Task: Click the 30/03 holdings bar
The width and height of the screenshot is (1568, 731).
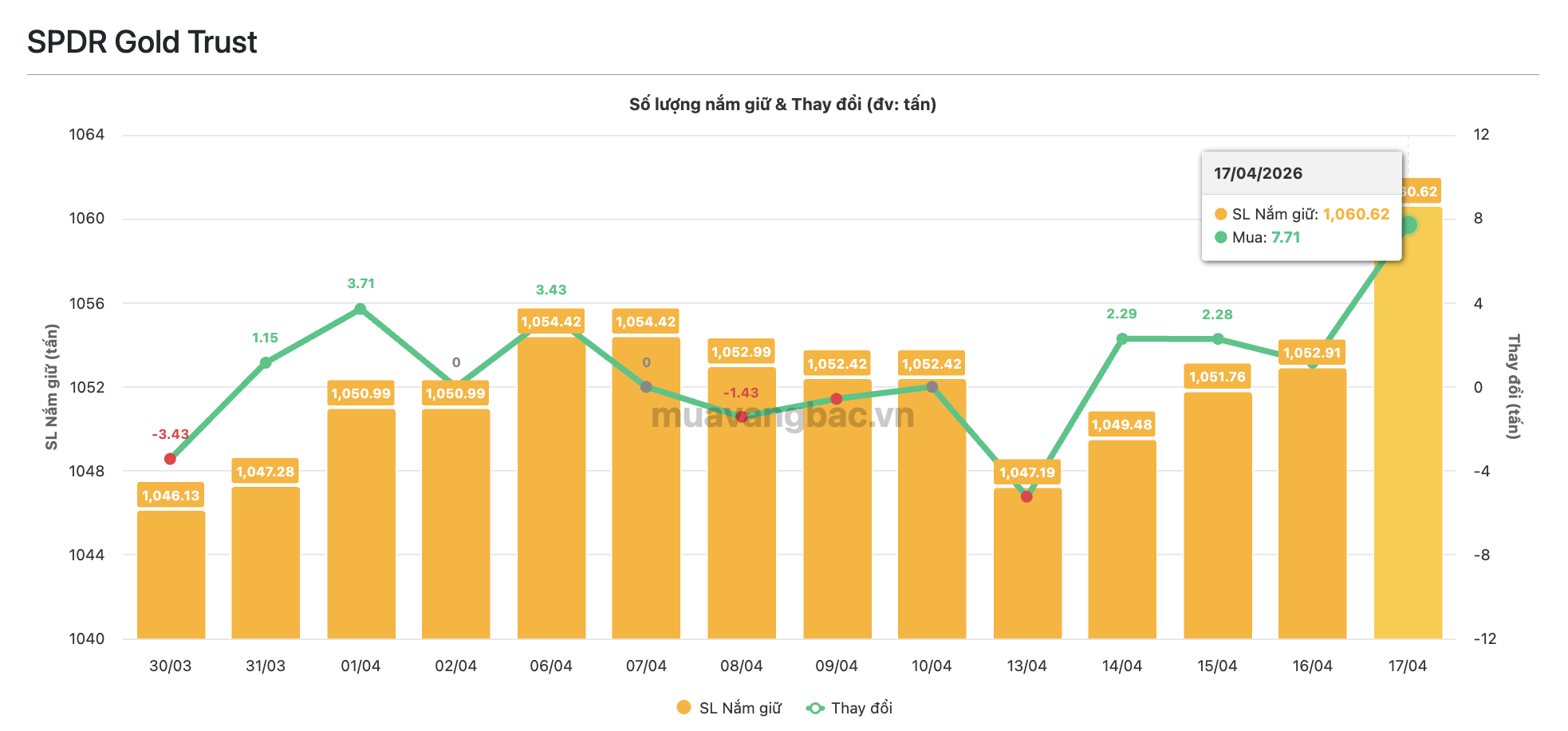Action: (x=171, y=575)
